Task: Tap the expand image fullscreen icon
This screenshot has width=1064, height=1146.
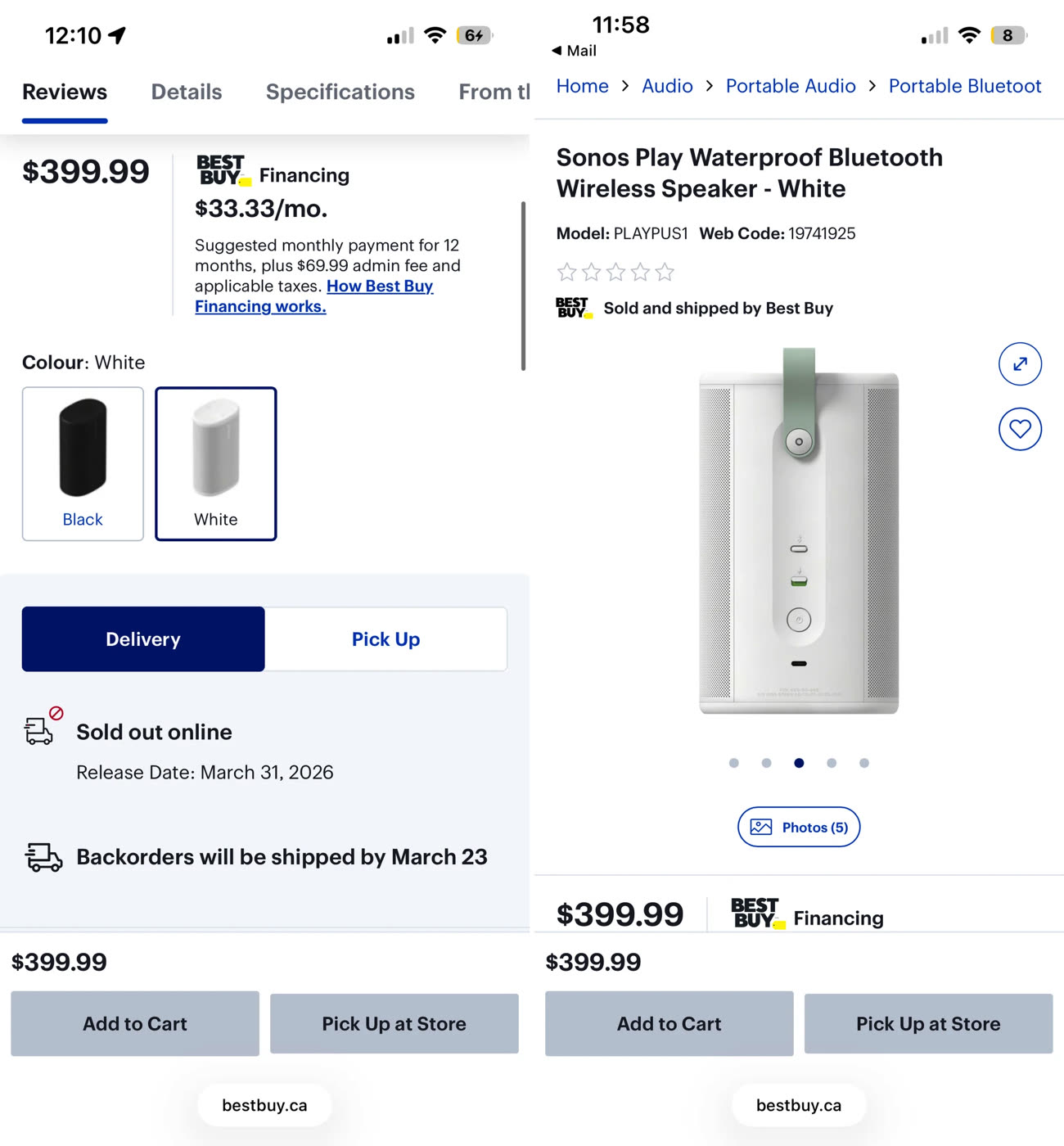Action: (1020, 364)
